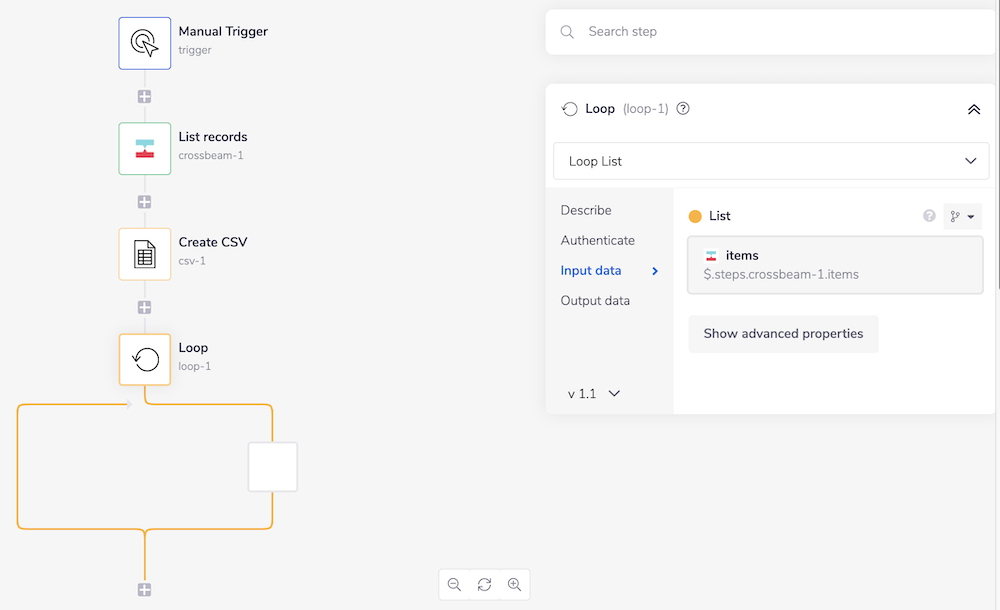Open the Loop help question mark icon

pos(683,109)
